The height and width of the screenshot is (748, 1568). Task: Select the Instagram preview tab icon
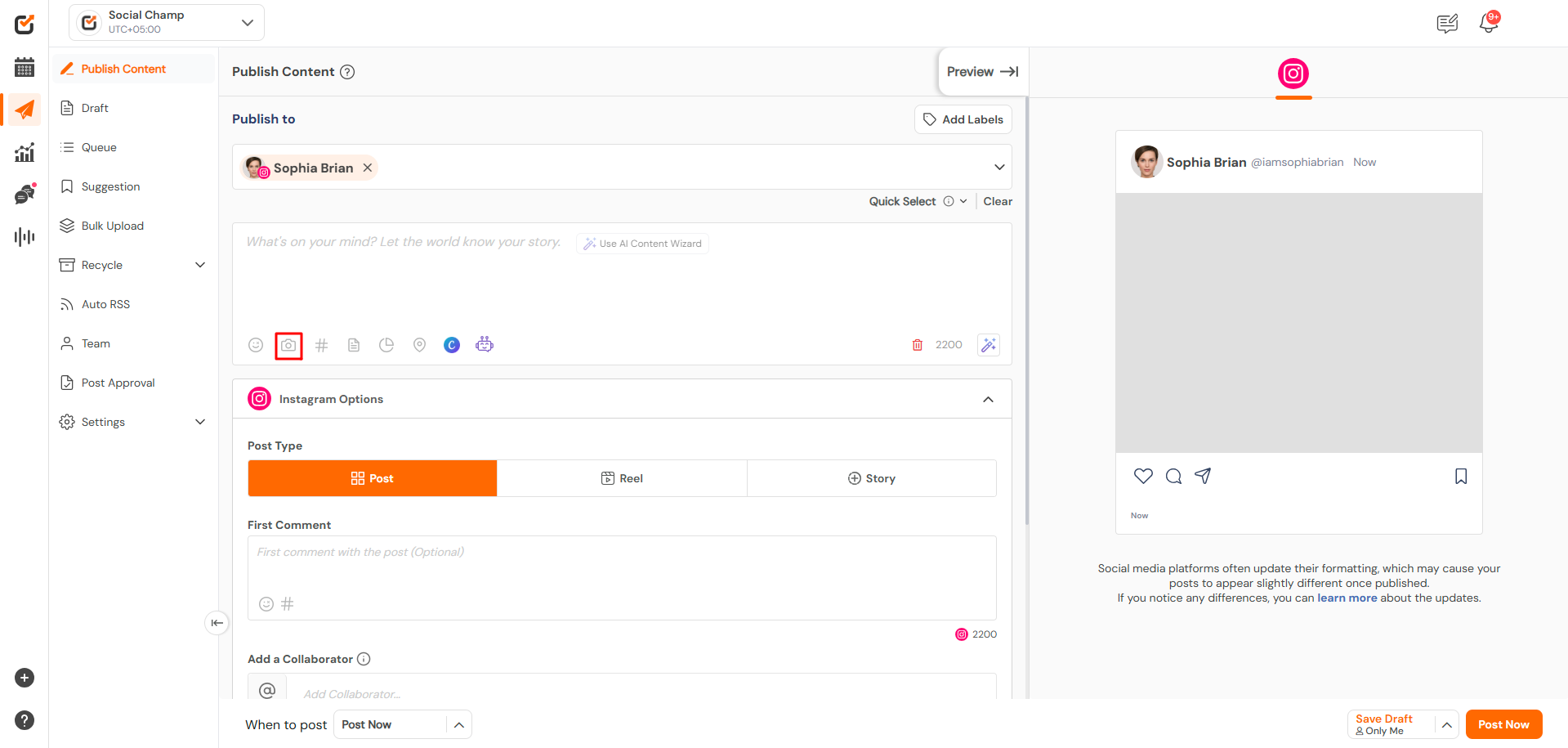click(x=1293, y=74)
